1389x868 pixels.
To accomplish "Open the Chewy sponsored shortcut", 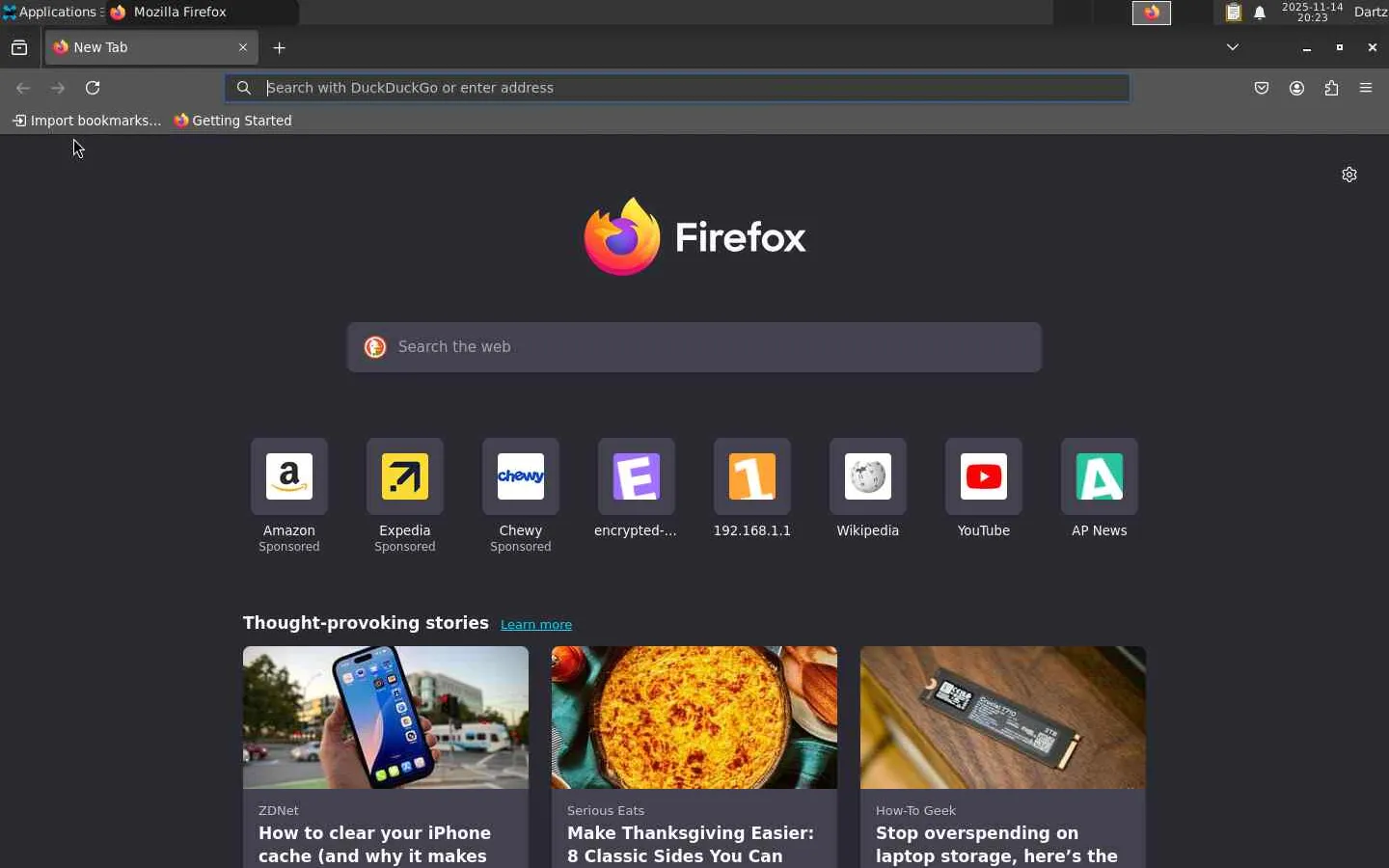I will click(521, 477).
